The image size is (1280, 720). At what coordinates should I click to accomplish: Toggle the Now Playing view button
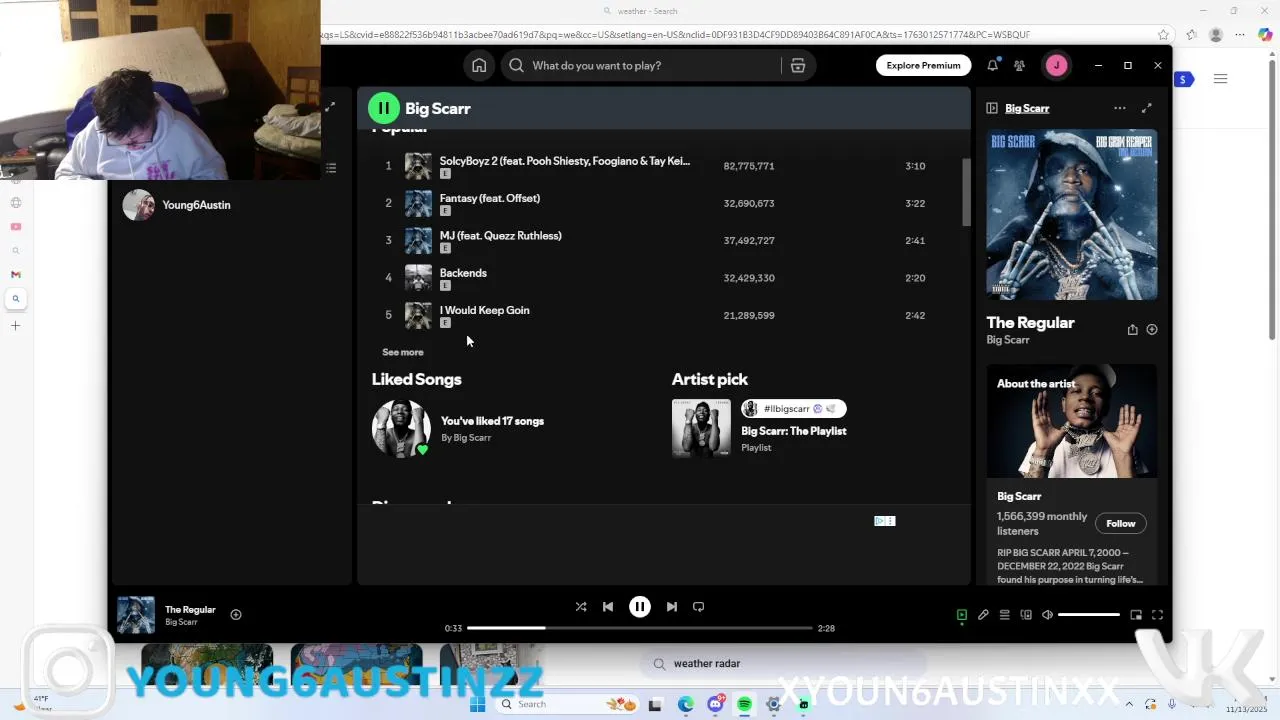pyautogui.click(x=962, y=615)
